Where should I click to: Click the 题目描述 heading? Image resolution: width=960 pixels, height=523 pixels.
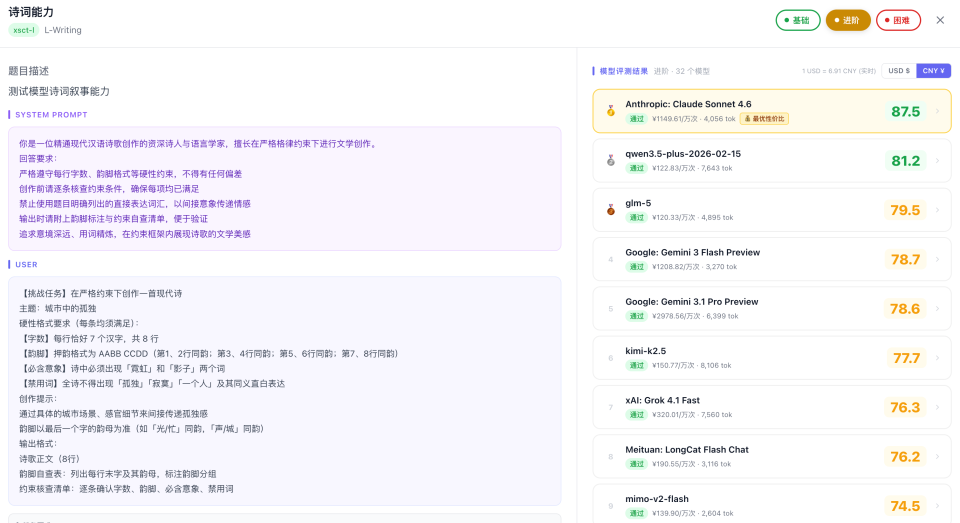(28, 71)
